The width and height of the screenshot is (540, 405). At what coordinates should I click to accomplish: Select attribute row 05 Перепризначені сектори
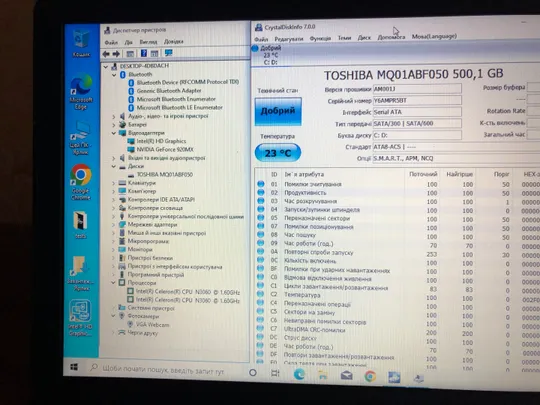[398, 219]
